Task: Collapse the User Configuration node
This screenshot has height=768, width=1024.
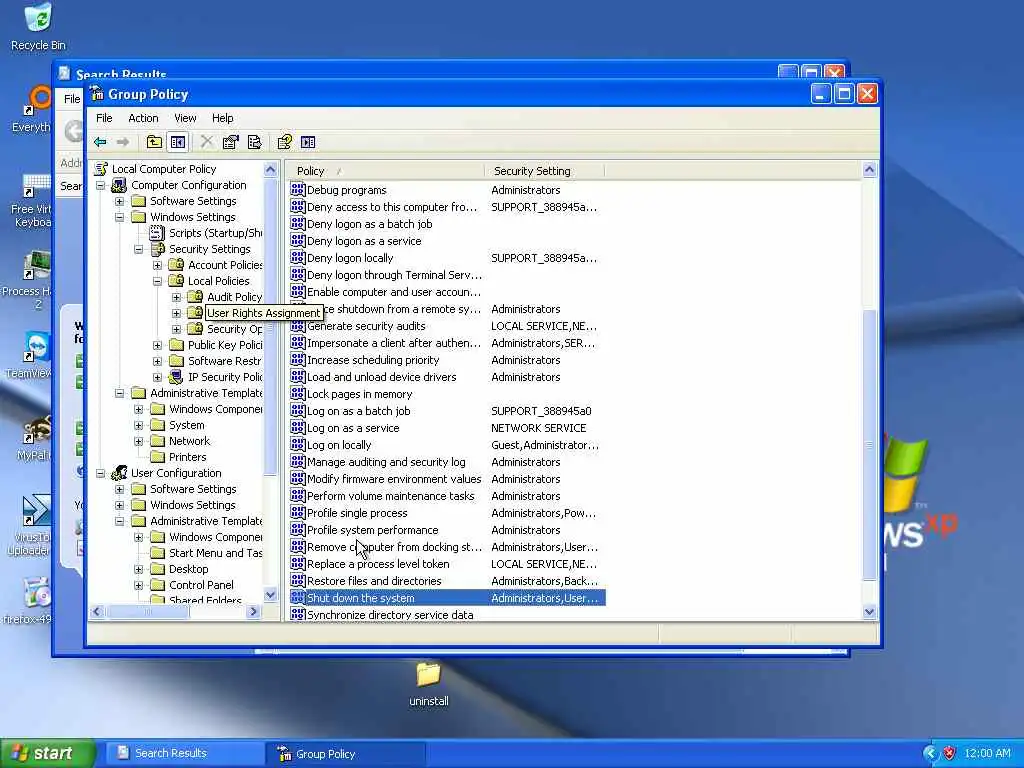Action: click(x=101, y=473)
